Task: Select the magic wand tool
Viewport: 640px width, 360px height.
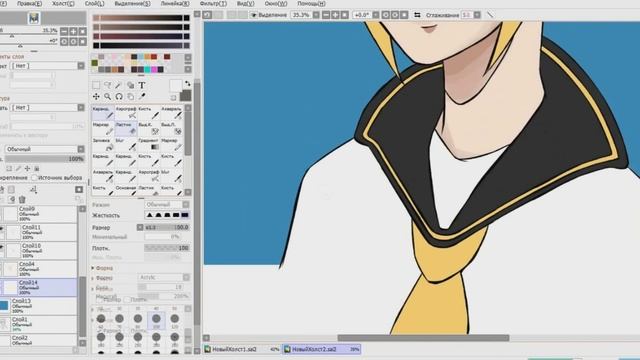Action: tap(119, 85)
